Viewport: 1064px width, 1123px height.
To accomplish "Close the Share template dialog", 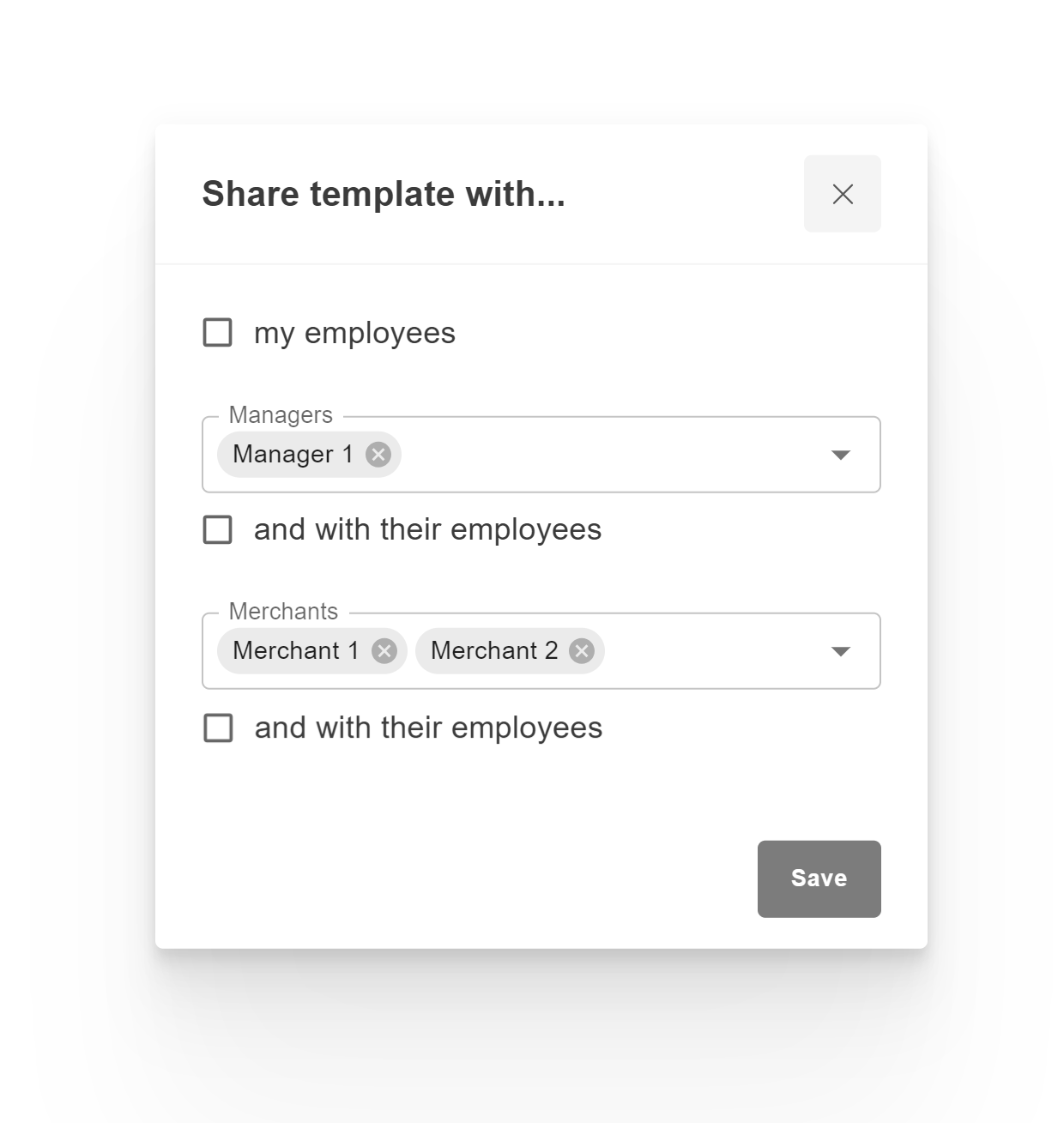I will pyautogui.click(x=842, y=194).
